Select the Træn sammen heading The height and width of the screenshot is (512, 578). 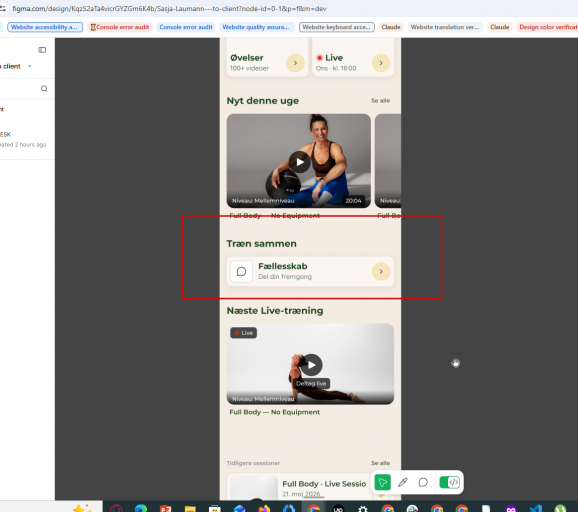point(261,244)
